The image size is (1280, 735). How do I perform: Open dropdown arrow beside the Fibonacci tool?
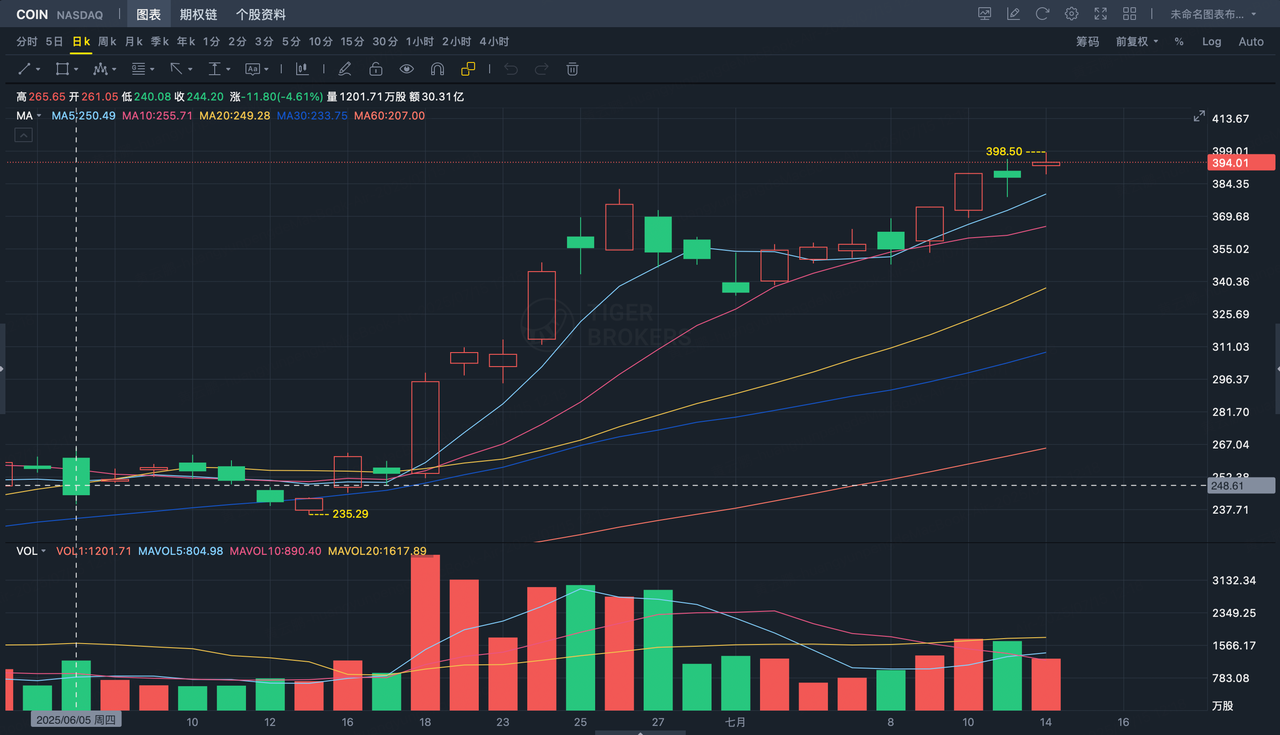[152, 69]
